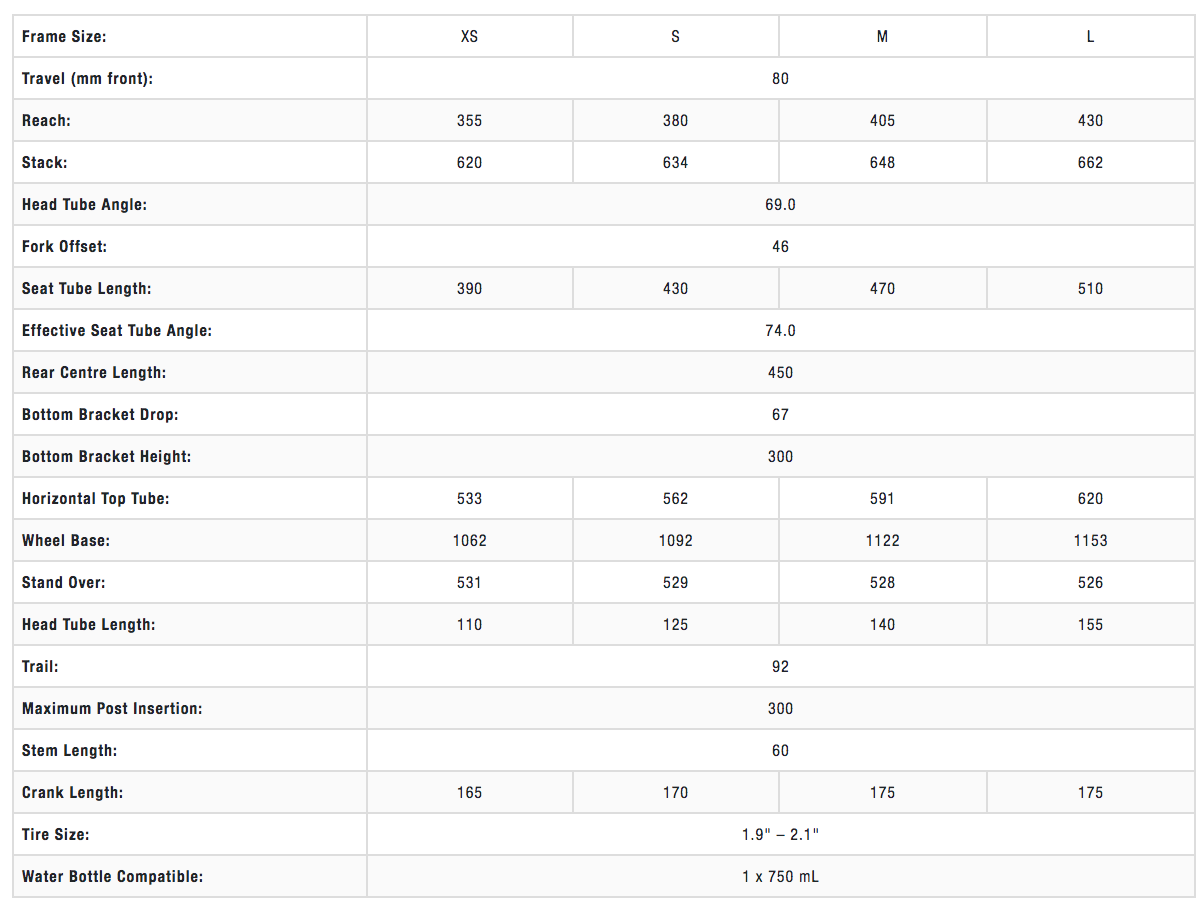Select Reach value 355 for XS

469,121
